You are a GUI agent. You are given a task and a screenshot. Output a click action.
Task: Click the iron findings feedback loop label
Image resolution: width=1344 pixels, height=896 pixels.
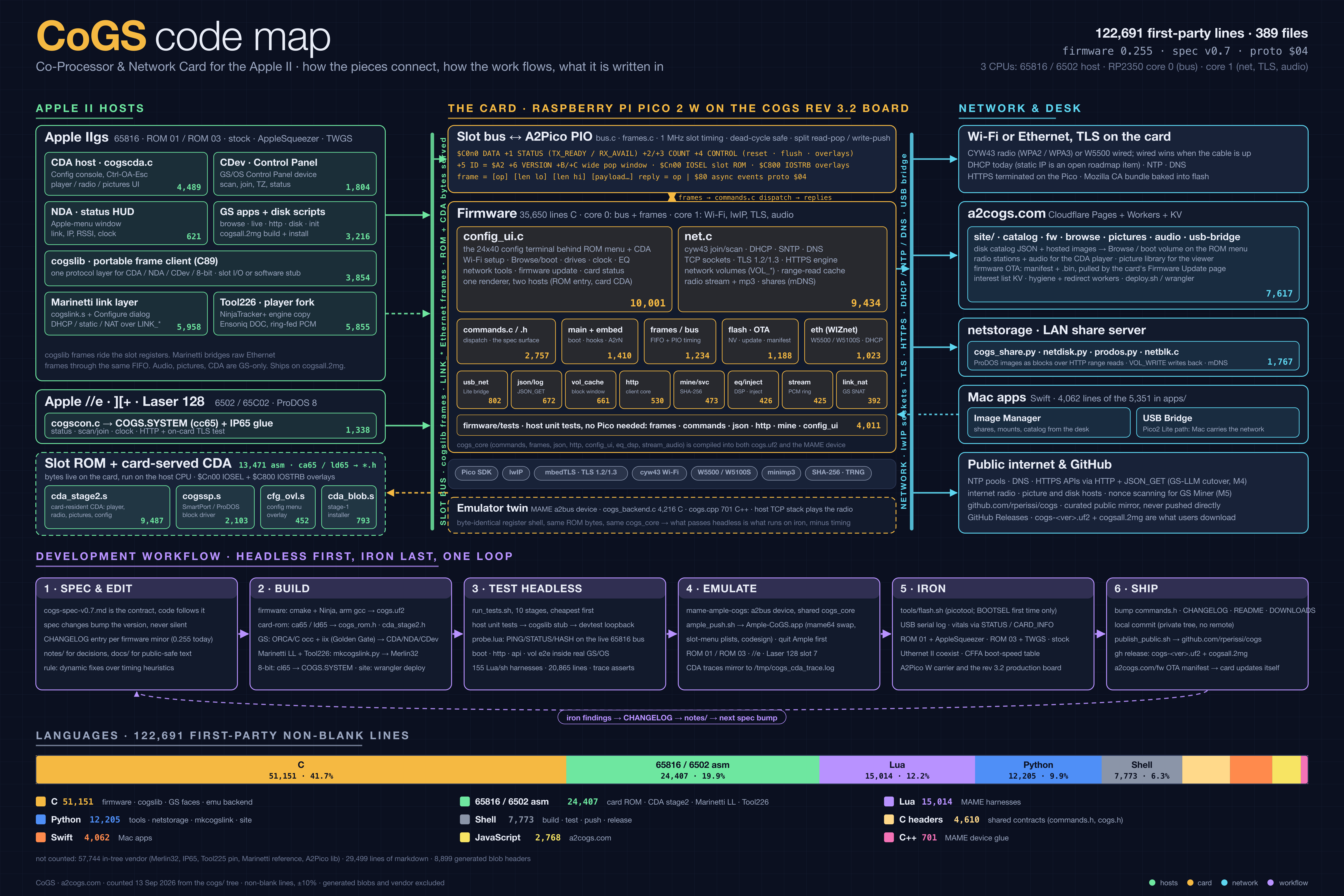671,718
